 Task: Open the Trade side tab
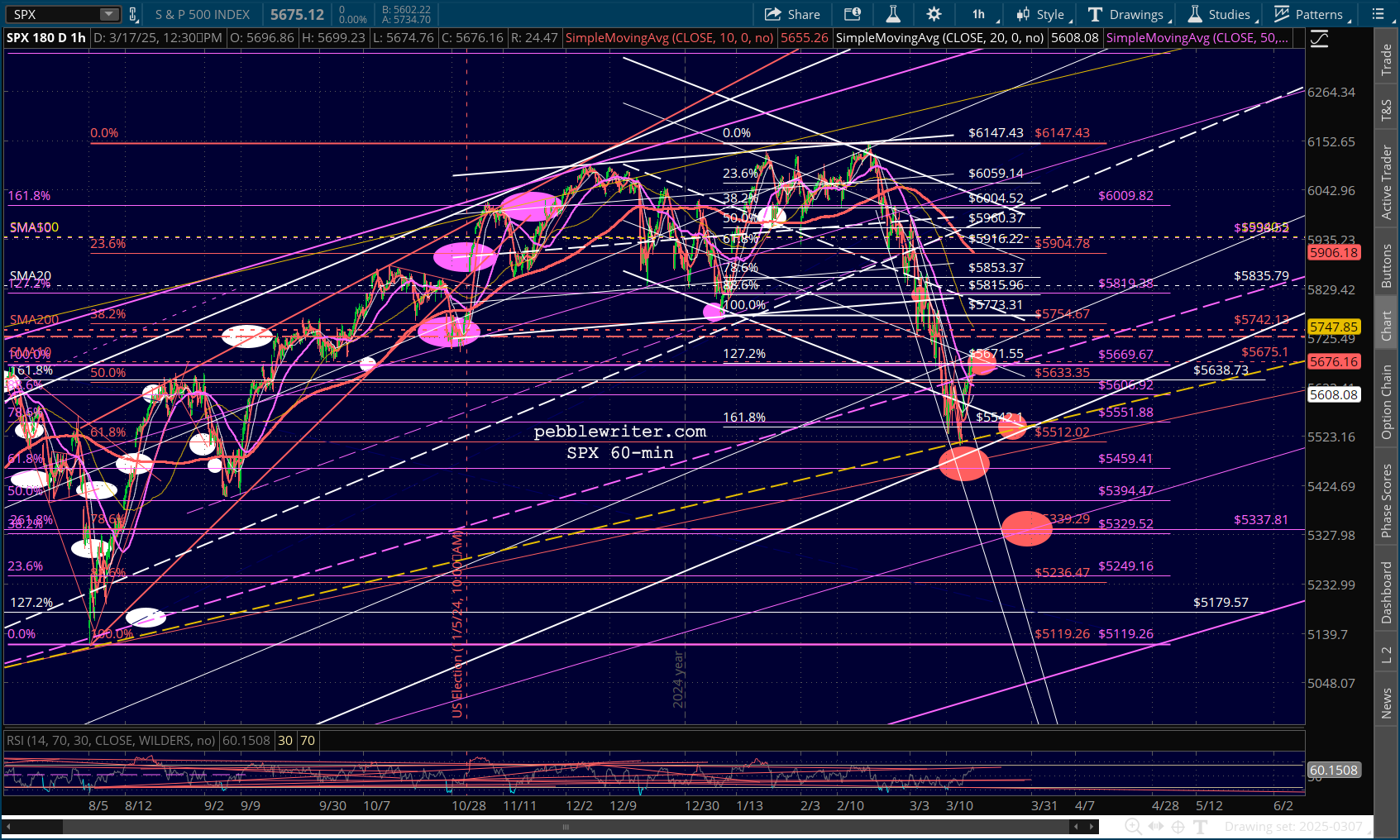point(1387,60)
